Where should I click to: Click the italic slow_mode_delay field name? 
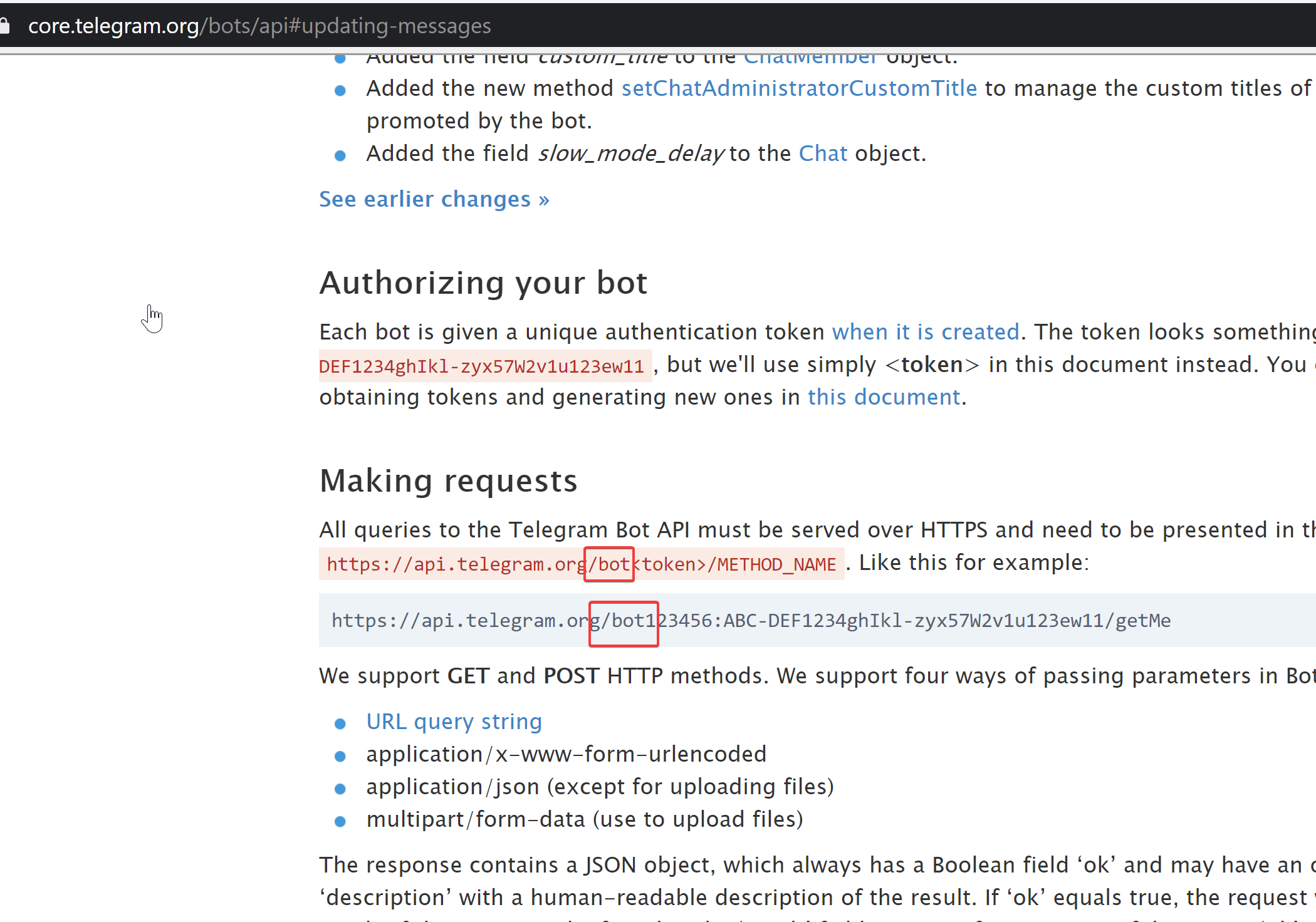point(631,153)
